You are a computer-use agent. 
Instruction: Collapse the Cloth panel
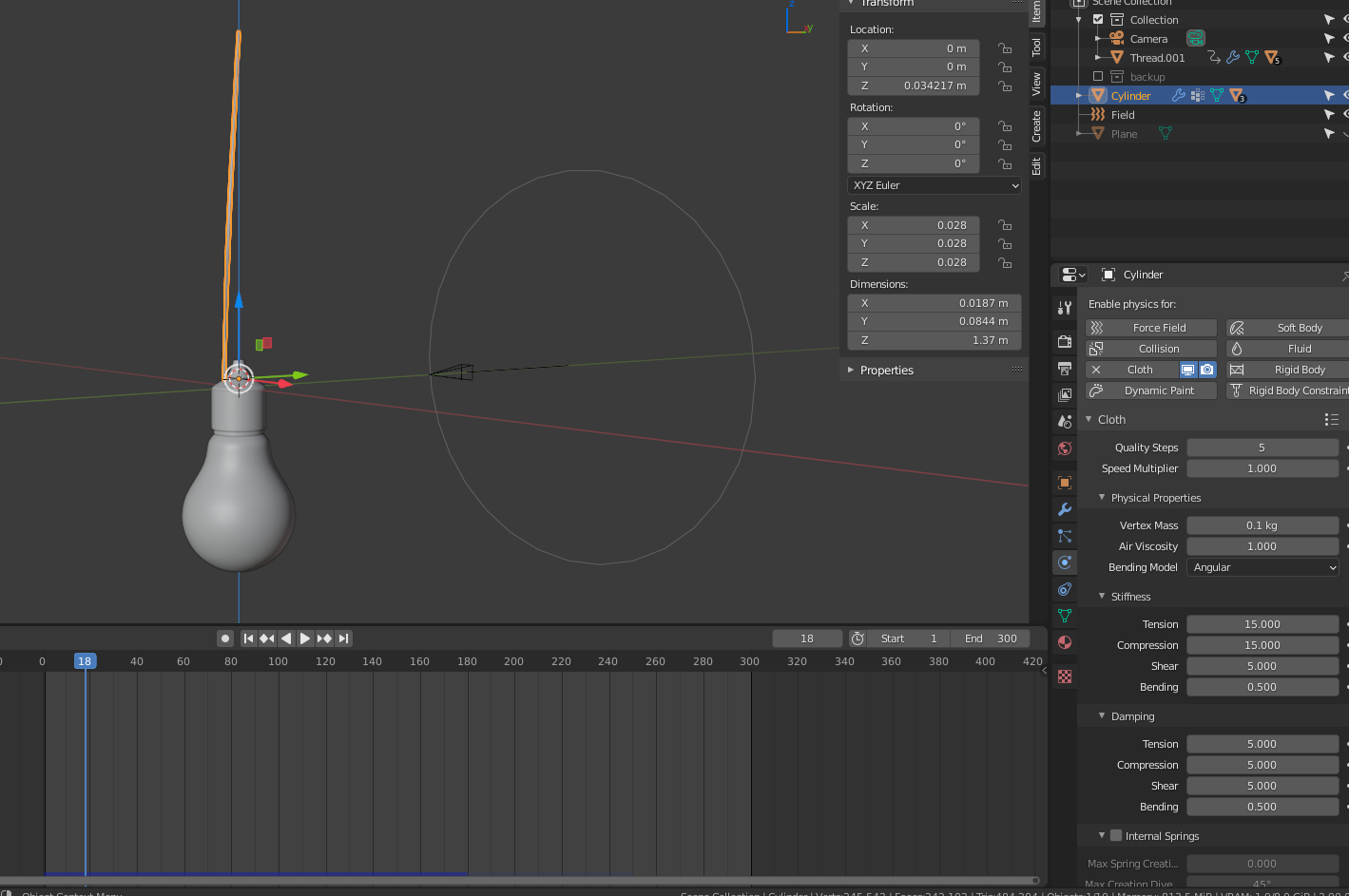(x=1089, y=419)
